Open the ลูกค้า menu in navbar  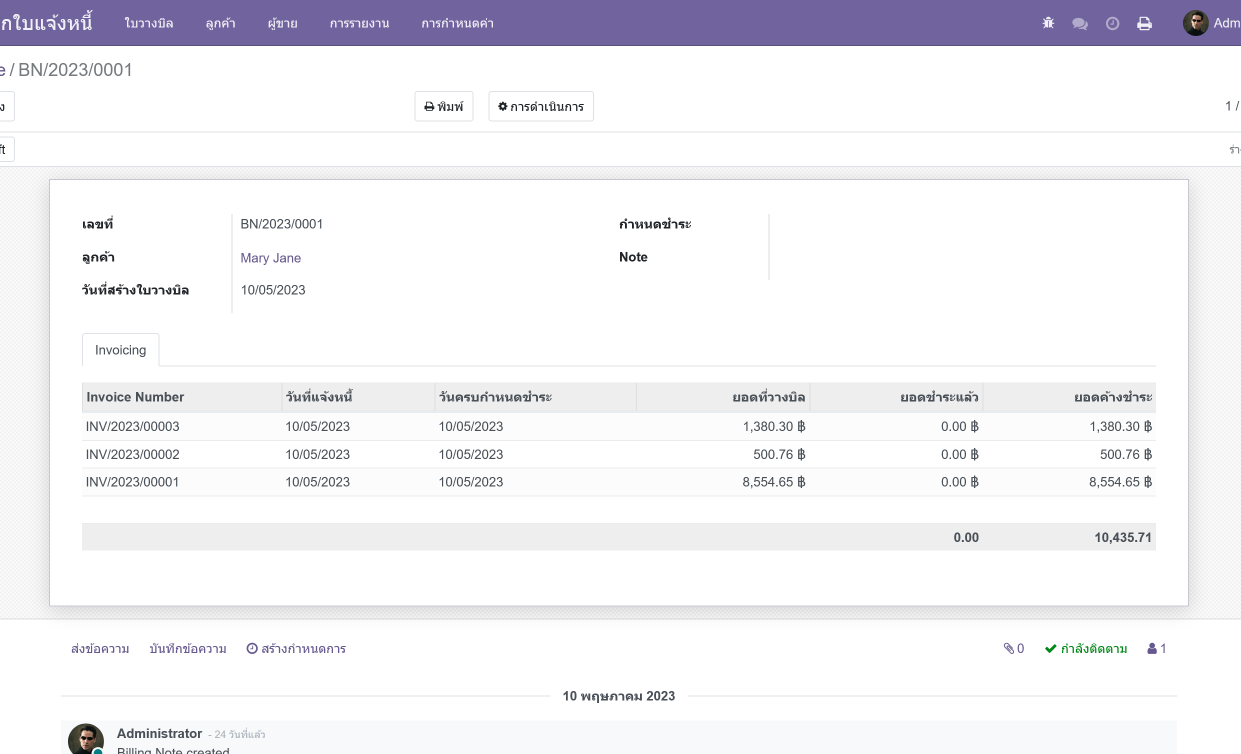220,23
